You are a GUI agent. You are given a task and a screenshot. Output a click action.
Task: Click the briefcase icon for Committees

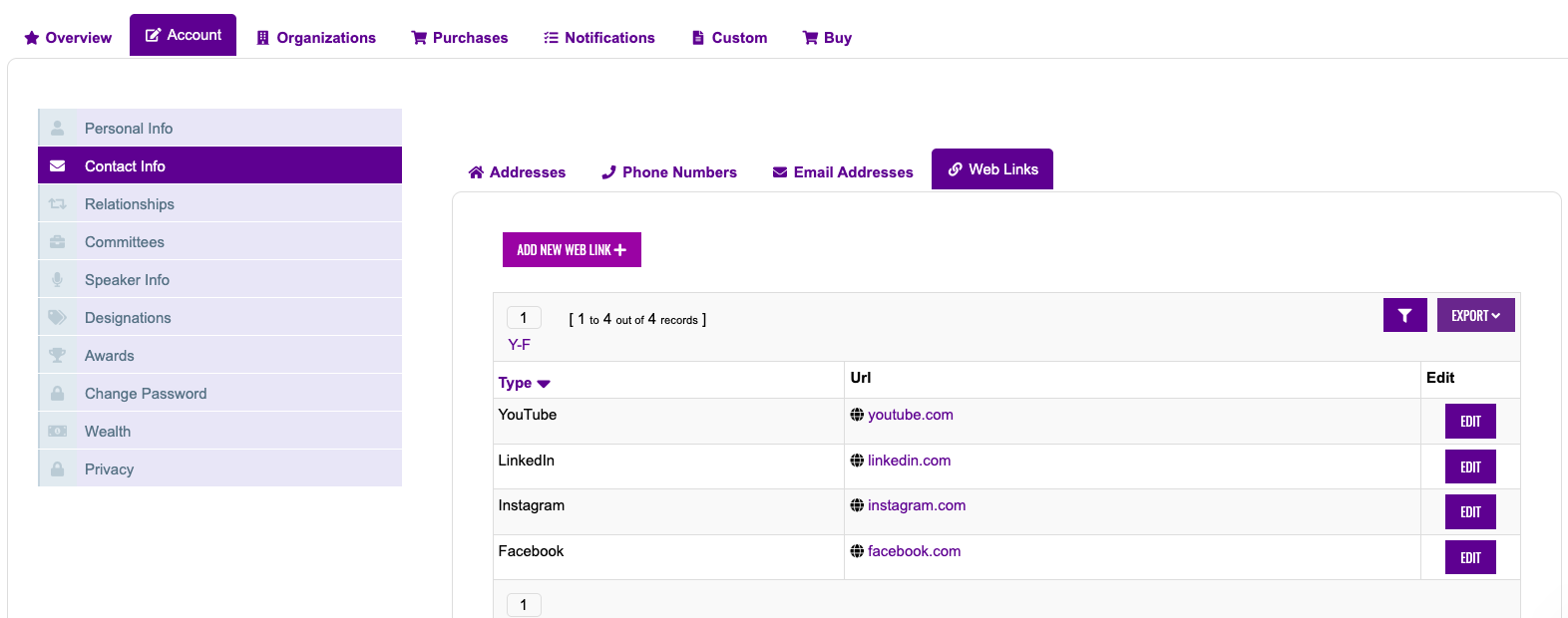(x=58, y=242)
